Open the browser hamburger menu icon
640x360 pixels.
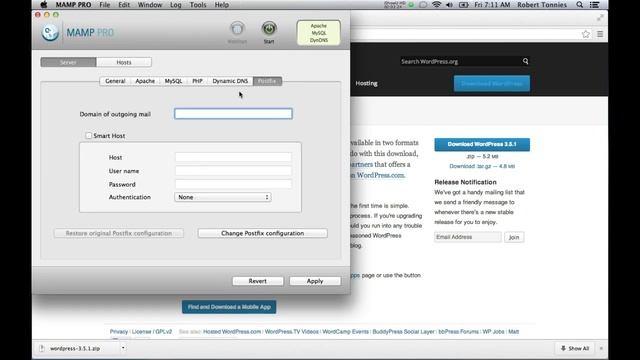[x=600, y=34]
